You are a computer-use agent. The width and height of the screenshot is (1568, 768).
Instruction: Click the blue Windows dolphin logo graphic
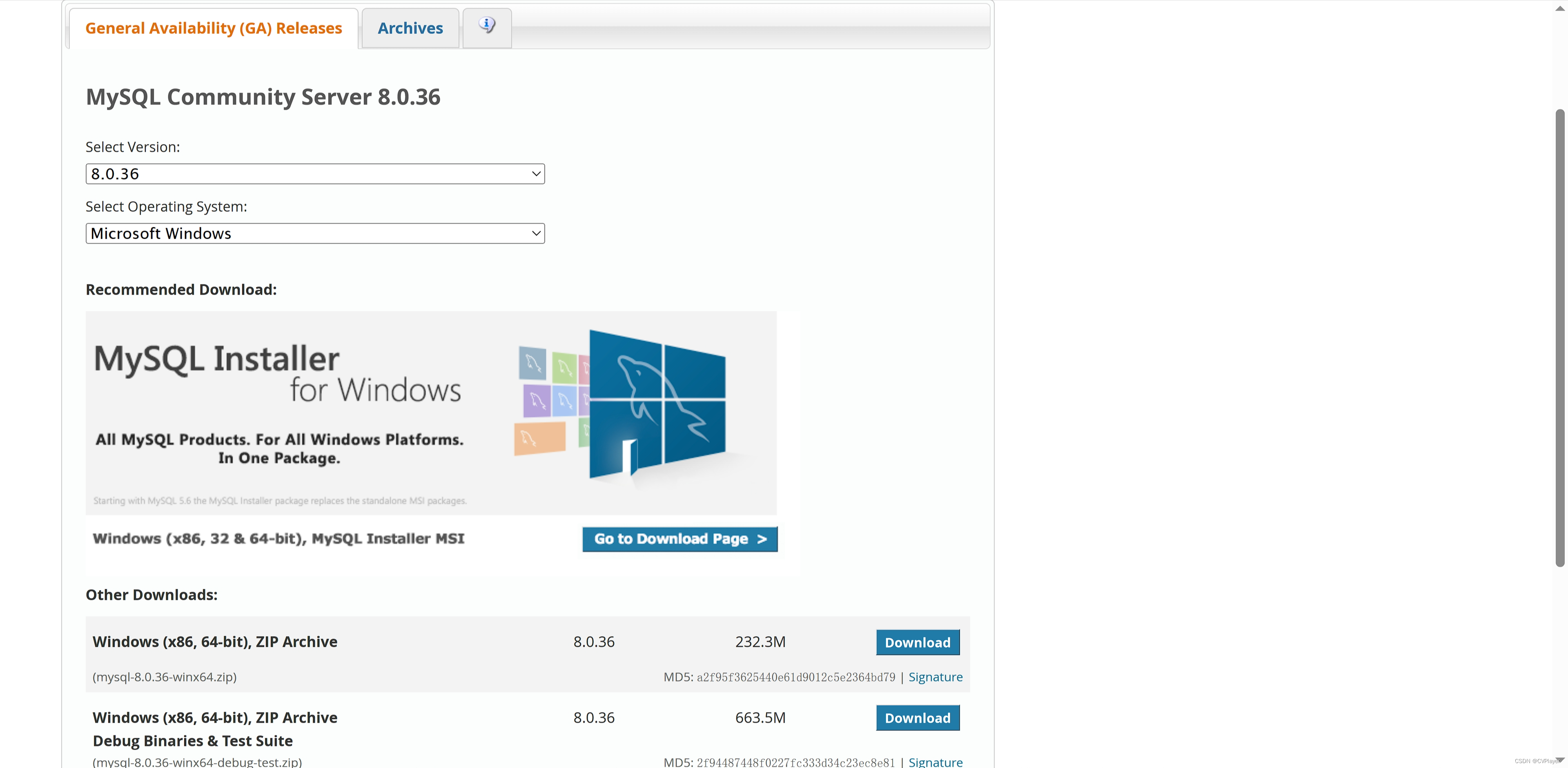[x=657, y=404]
